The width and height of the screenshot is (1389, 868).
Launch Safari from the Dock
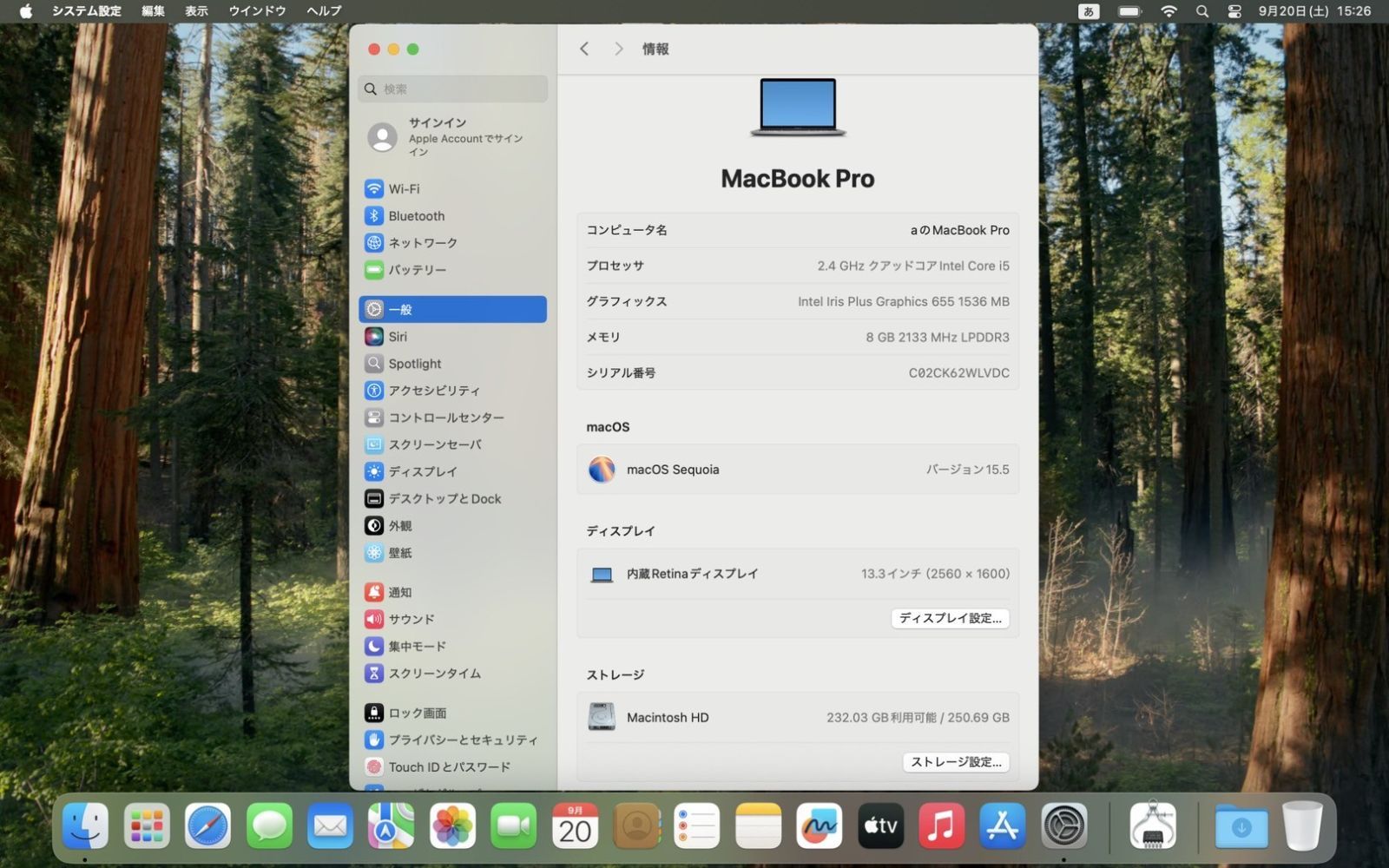[207, 825]
